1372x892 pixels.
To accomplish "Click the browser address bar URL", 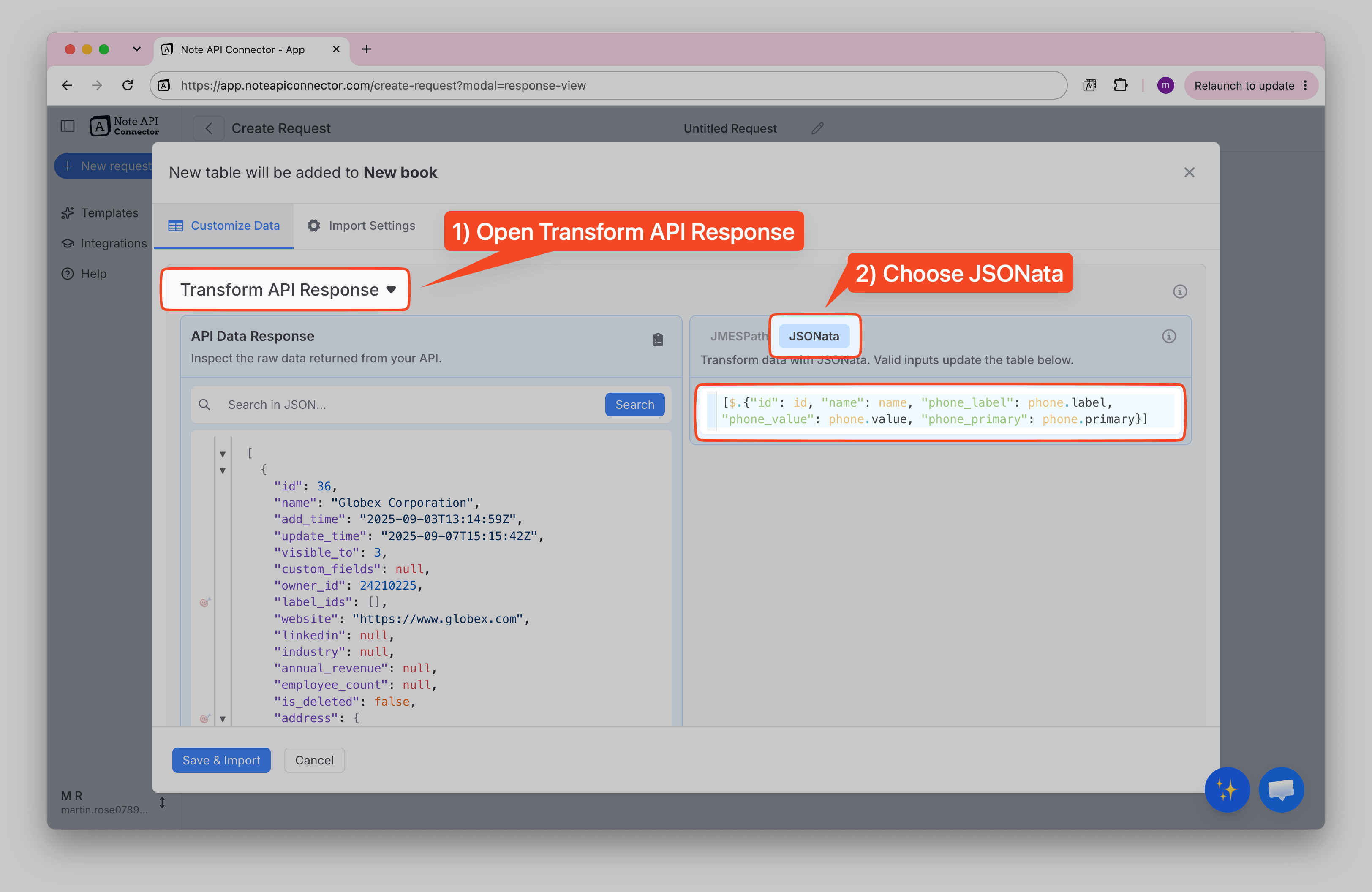I will pos(383,85).
